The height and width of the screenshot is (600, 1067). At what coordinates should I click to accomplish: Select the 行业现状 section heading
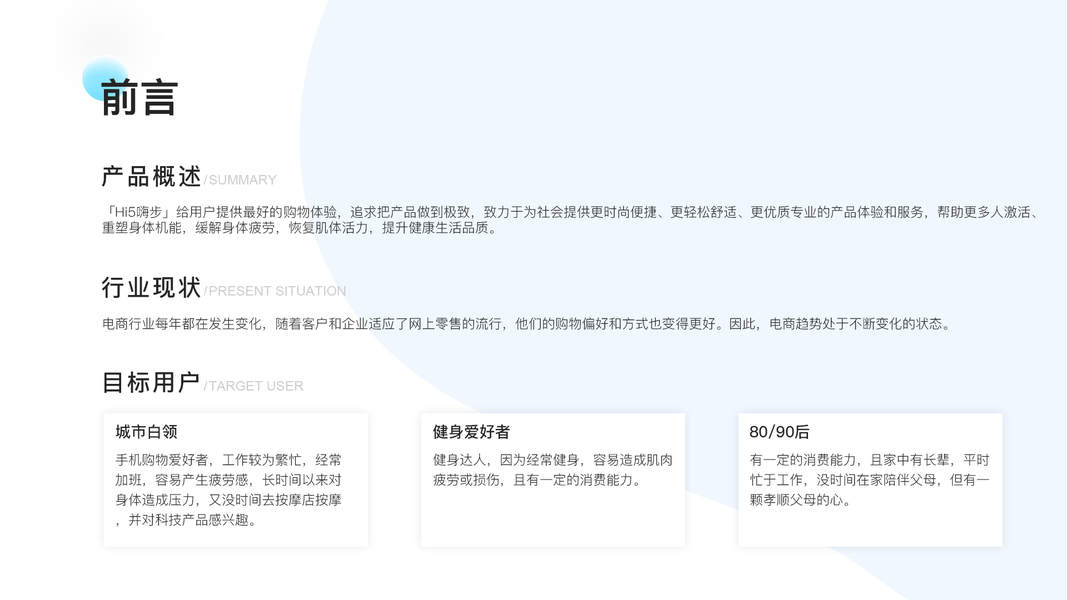pos(151,287)
